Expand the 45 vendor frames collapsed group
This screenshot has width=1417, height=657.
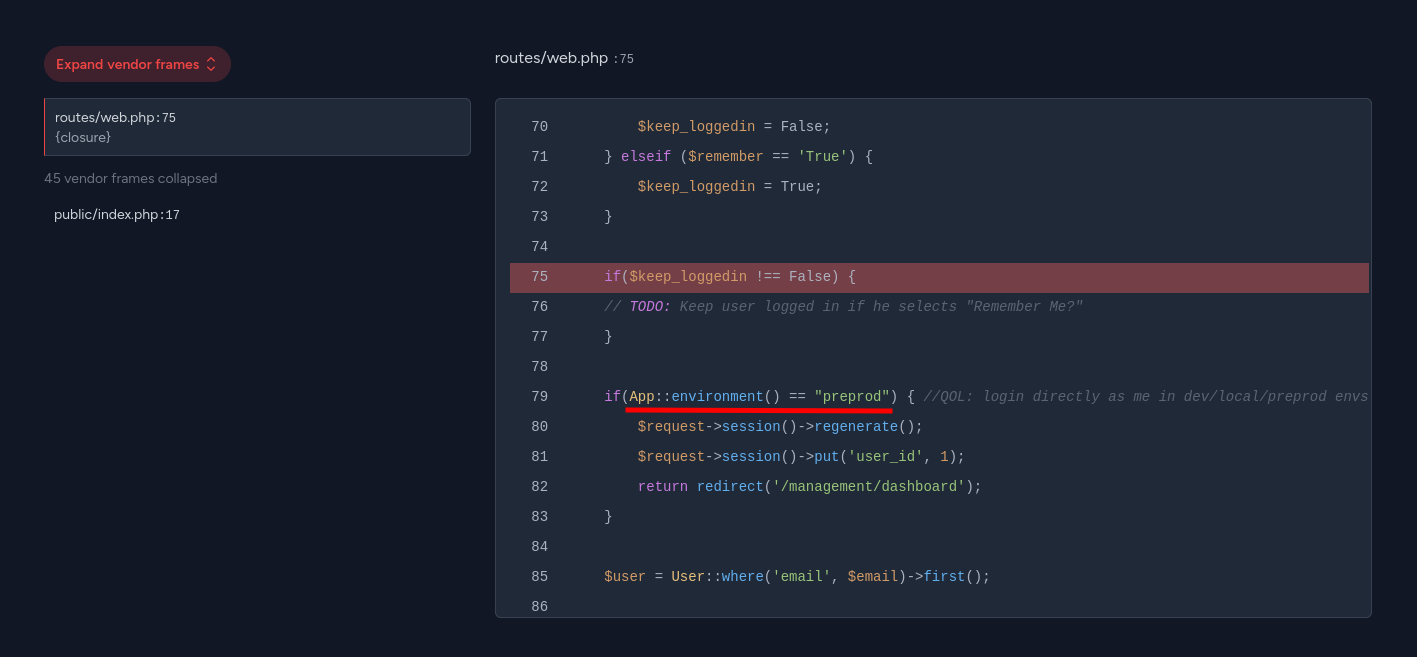130,179
